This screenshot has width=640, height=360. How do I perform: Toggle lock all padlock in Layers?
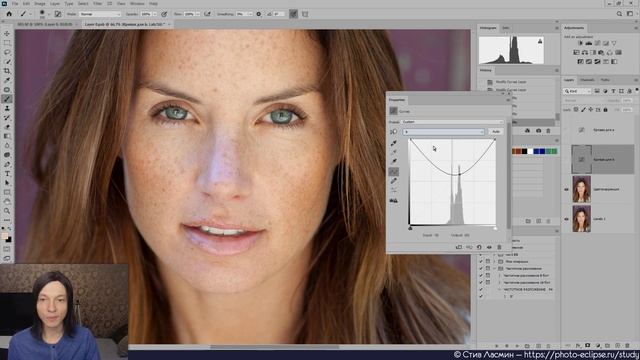pos(605,109)
